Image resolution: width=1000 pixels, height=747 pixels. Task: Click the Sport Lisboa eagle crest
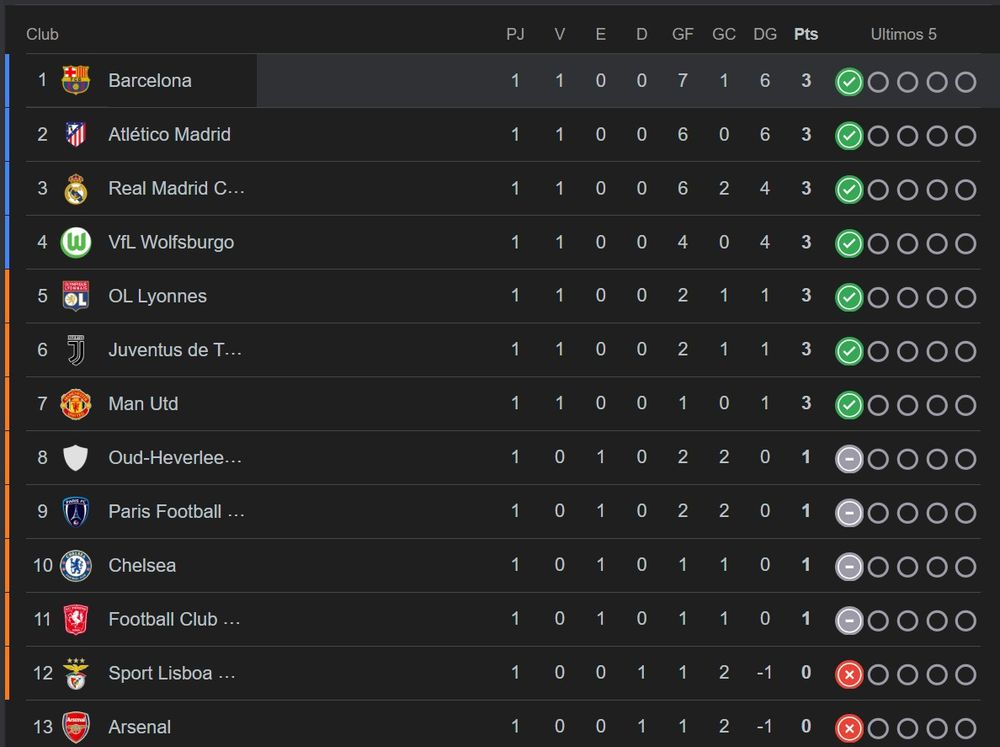[x=75, y=674]
